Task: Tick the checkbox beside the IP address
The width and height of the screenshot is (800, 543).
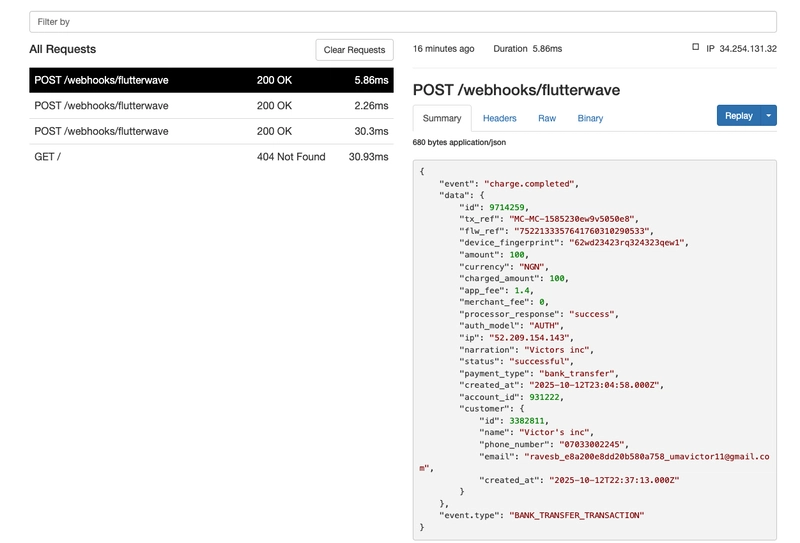Action: pos(696,47)
